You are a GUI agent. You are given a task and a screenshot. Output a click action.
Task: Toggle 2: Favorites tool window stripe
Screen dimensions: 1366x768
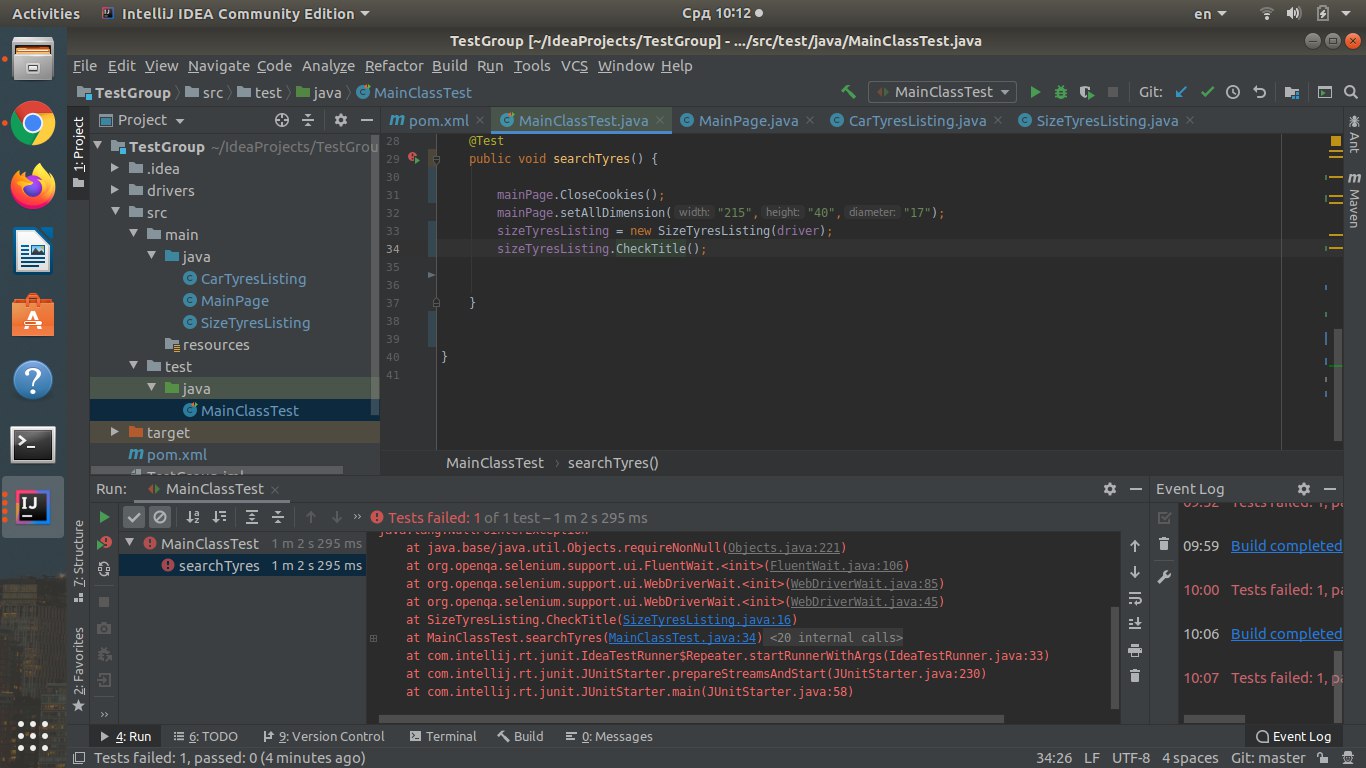(x=79, y=669)
